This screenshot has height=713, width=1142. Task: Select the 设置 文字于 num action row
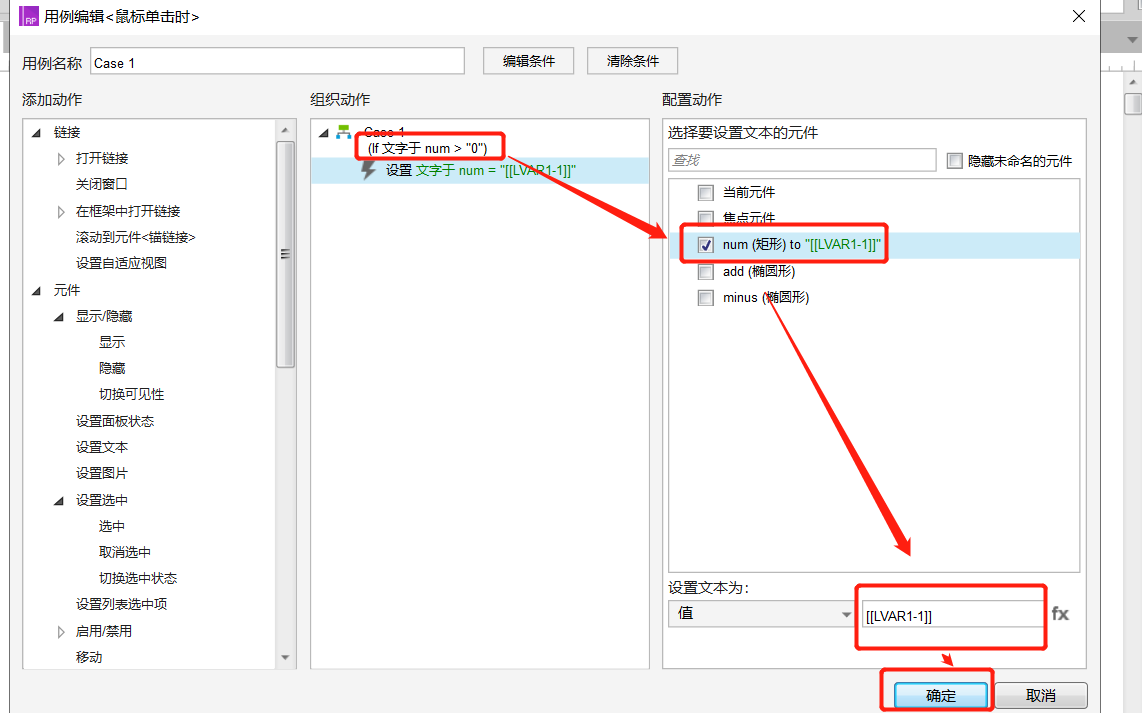[x=480, y=170]
